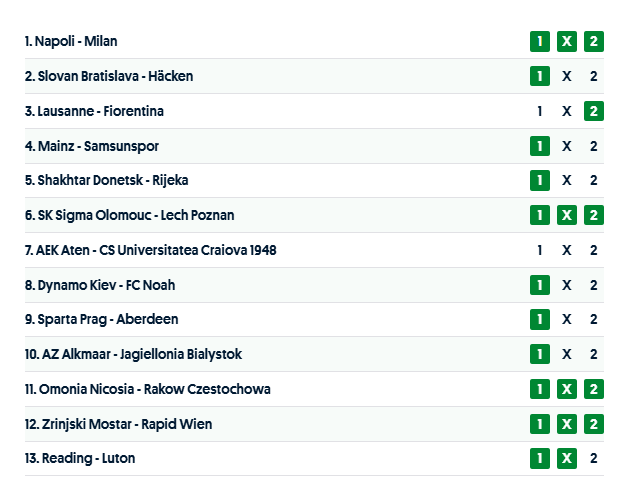Screen dimensions: 627x488
Task: Deselect draw X for Reading - Luton
Action: 566,458
